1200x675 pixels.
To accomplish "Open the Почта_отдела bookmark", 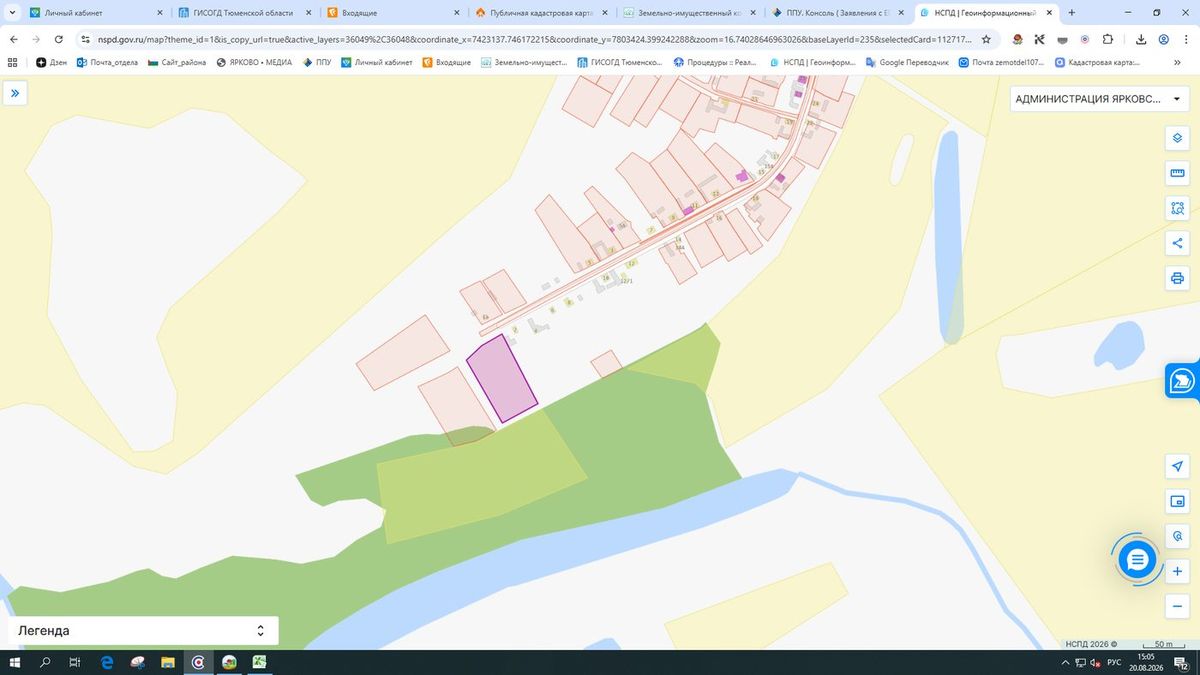I will [x=107, y=62].
